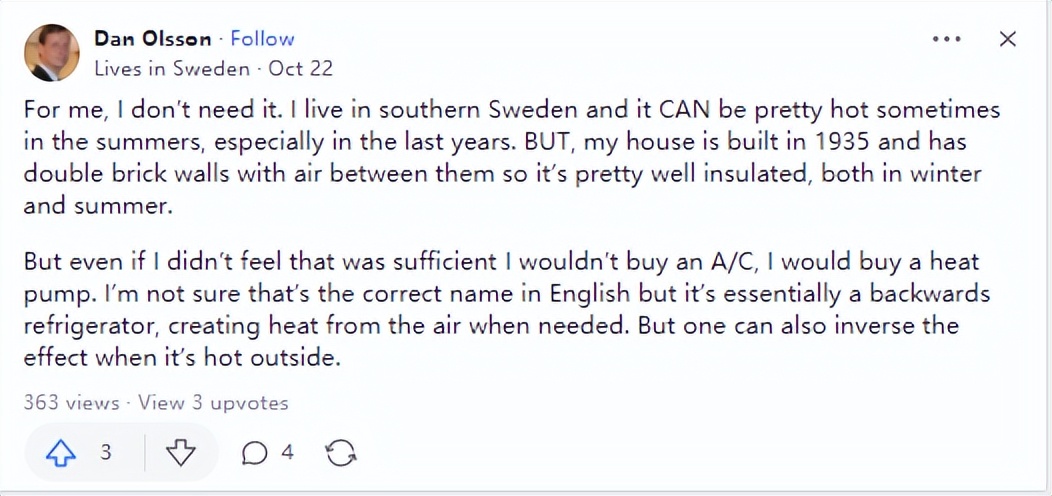Screen dimensions: 1052x496
Task: Upvote Dan Olsson's answer
Action: pyautogui.click(x=62, y=453)
